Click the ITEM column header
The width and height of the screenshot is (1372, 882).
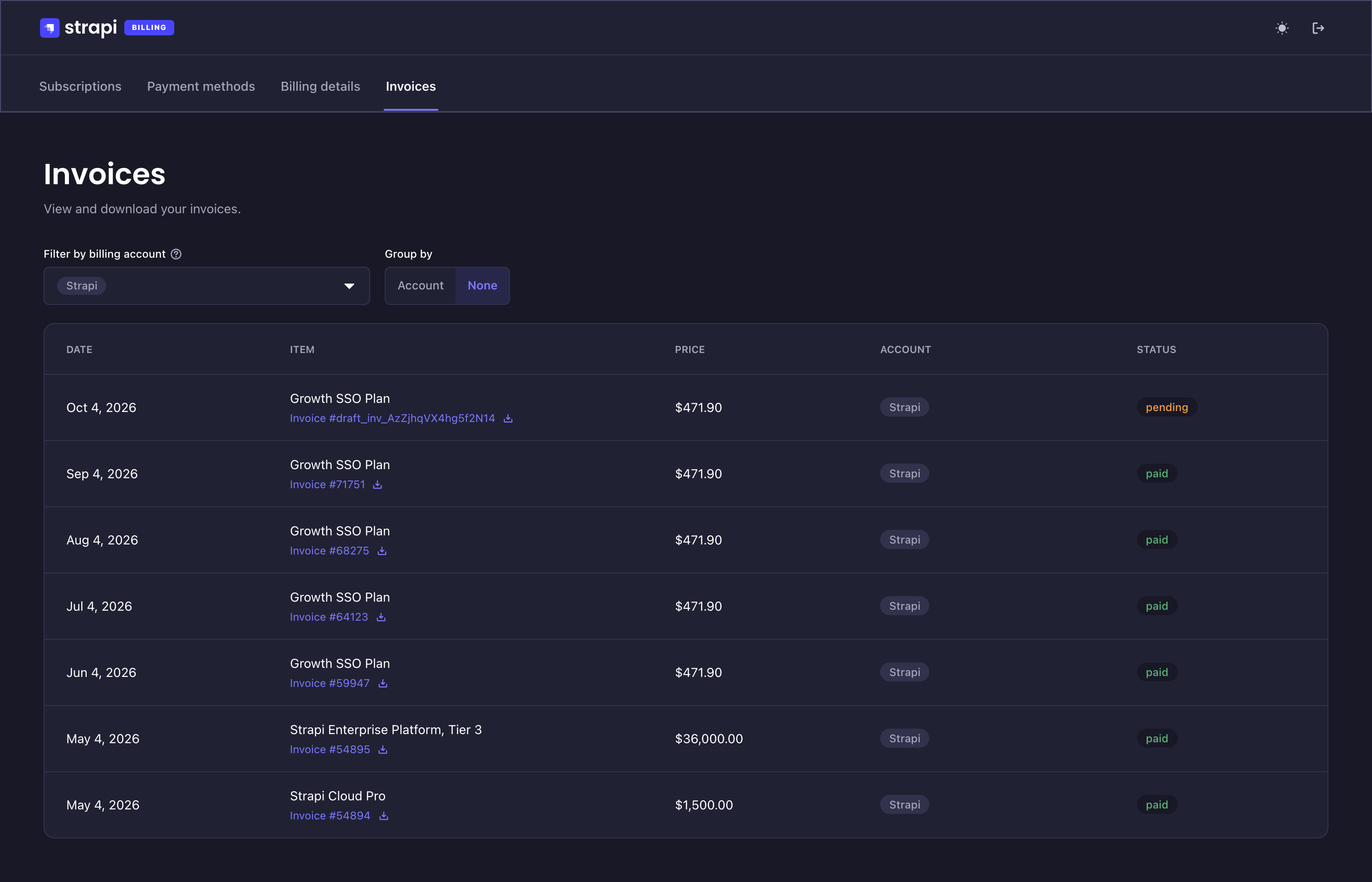[x=302, y=349]
